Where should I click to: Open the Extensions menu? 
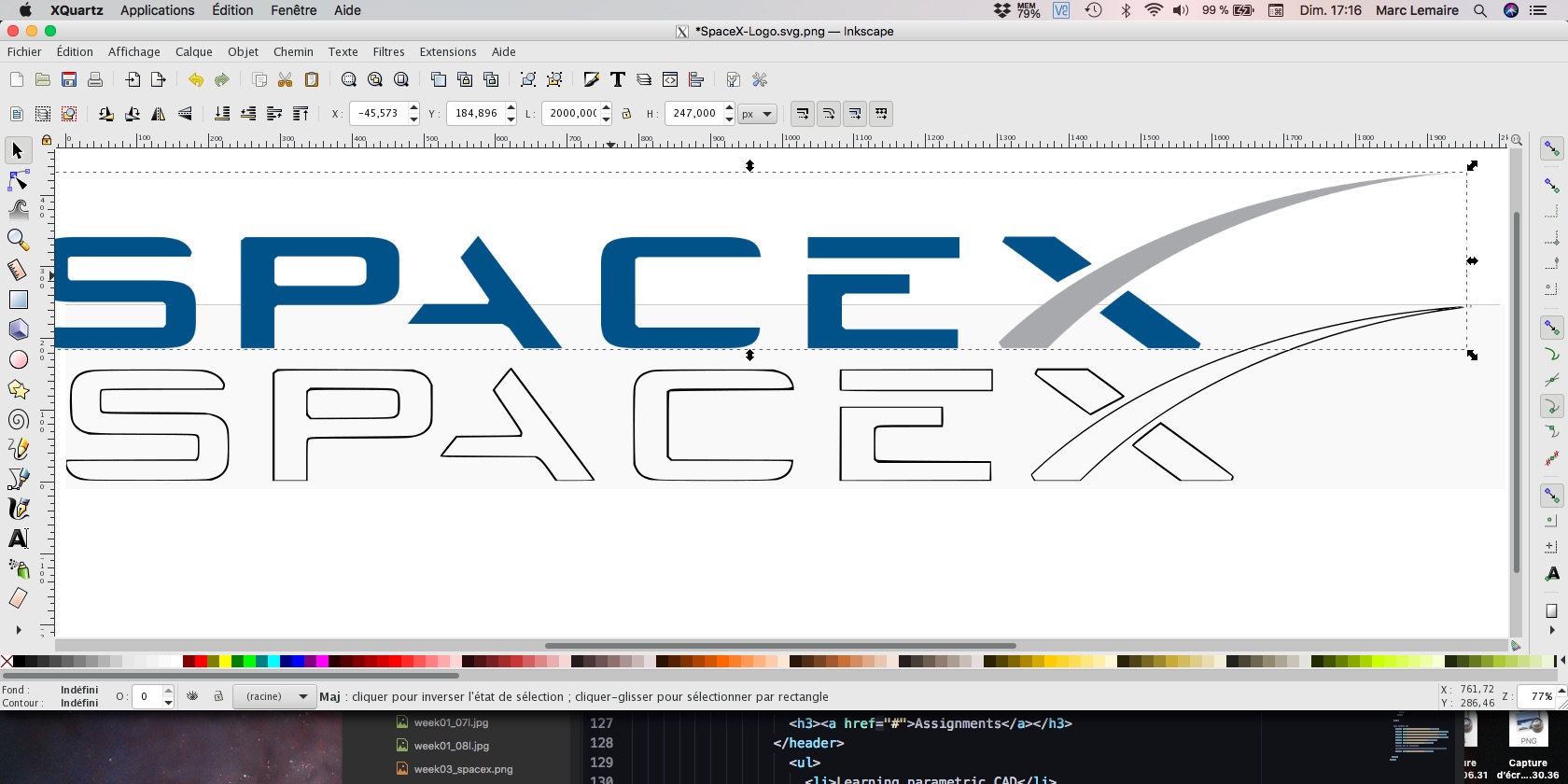coord(448,52)
